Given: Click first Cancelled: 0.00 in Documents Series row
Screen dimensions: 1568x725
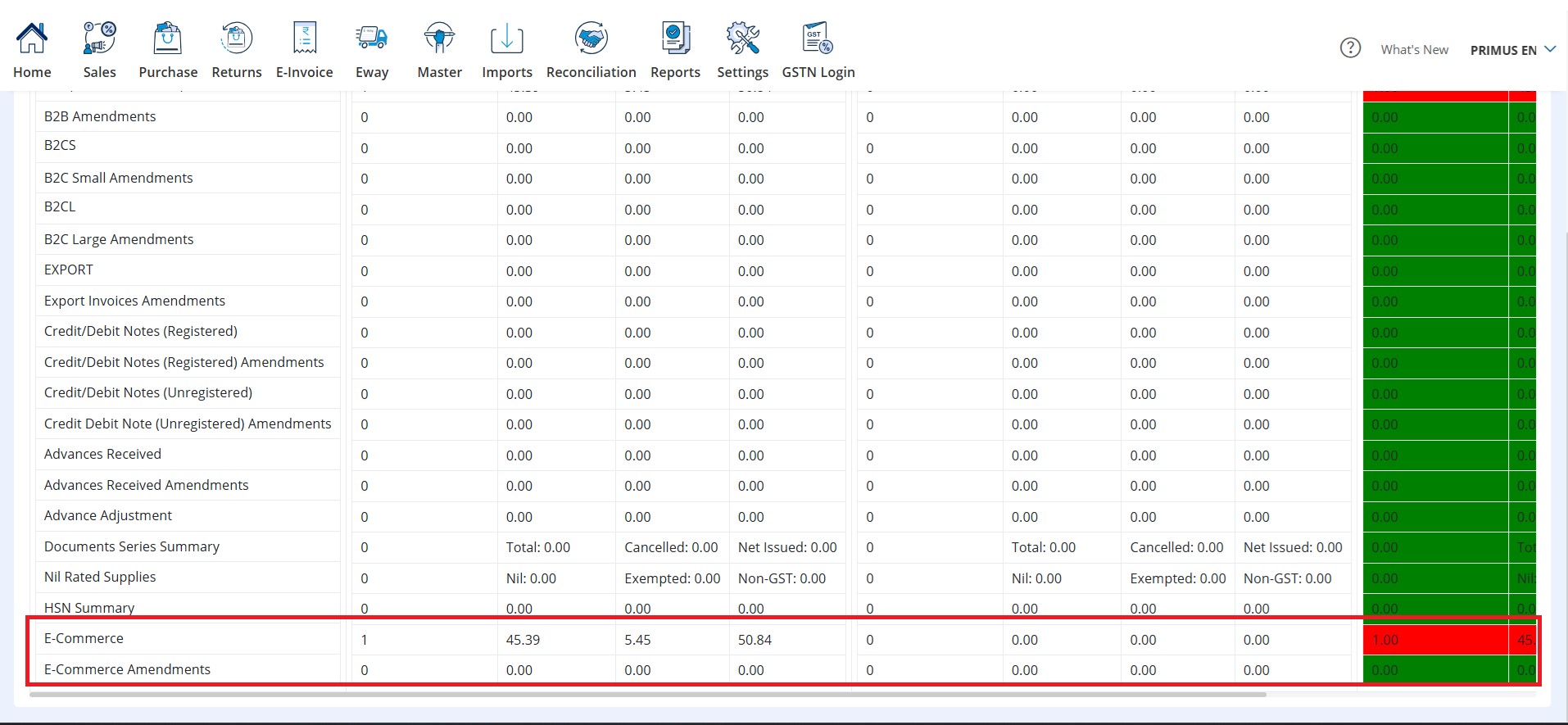Looking at the screenshot, I should pyautogui.click(x=671, y=547).
